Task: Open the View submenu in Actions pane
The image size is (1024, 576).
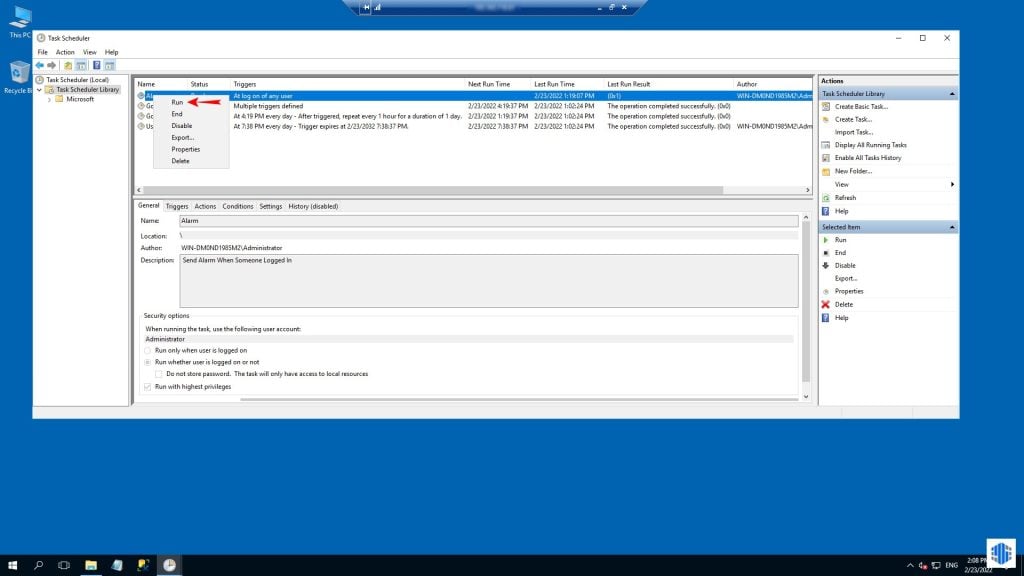Action: tap(841, 184)
